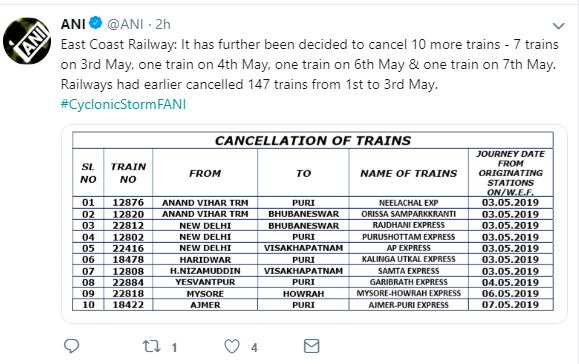579x364 pixels.
Task: Click the Neelachal Exp row in image
Action: click(313, 202)
